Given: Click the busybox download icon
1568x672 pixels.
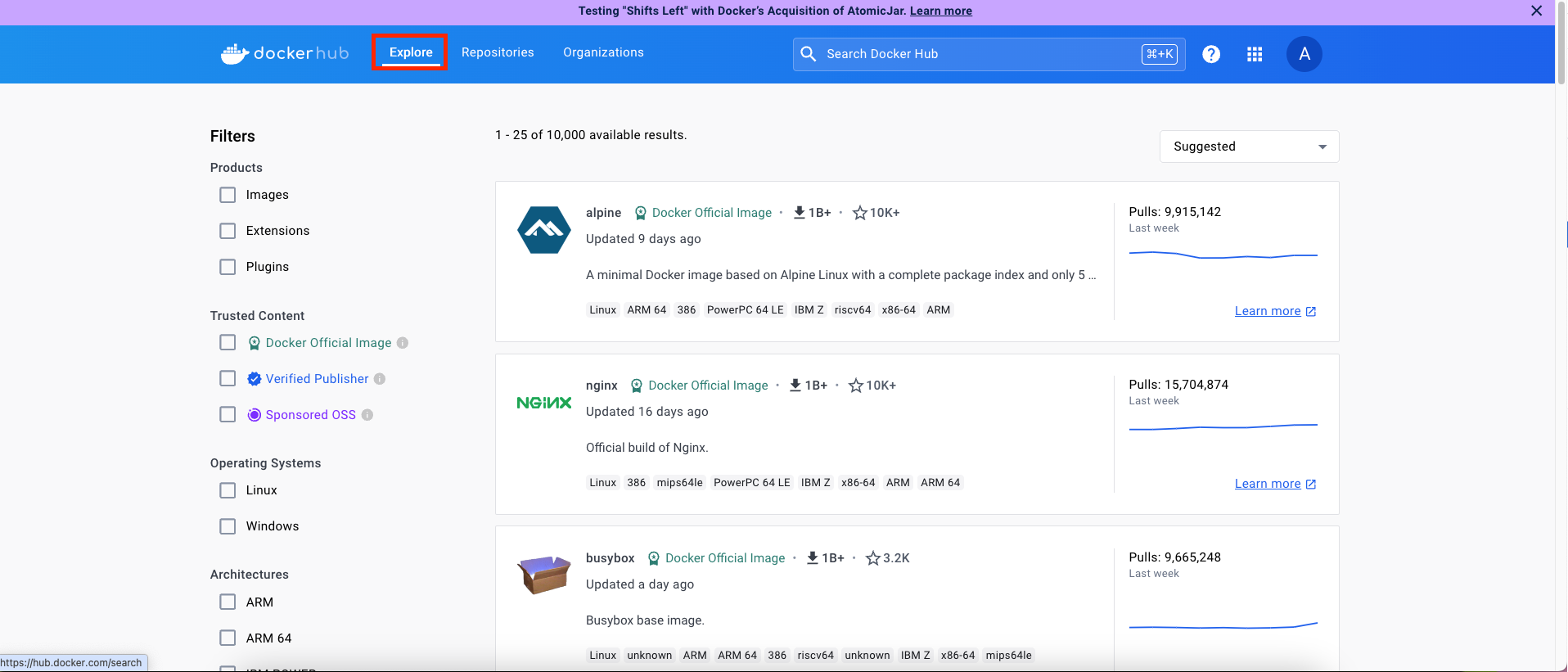Looking at the screenshot, I should click(813, 558).
